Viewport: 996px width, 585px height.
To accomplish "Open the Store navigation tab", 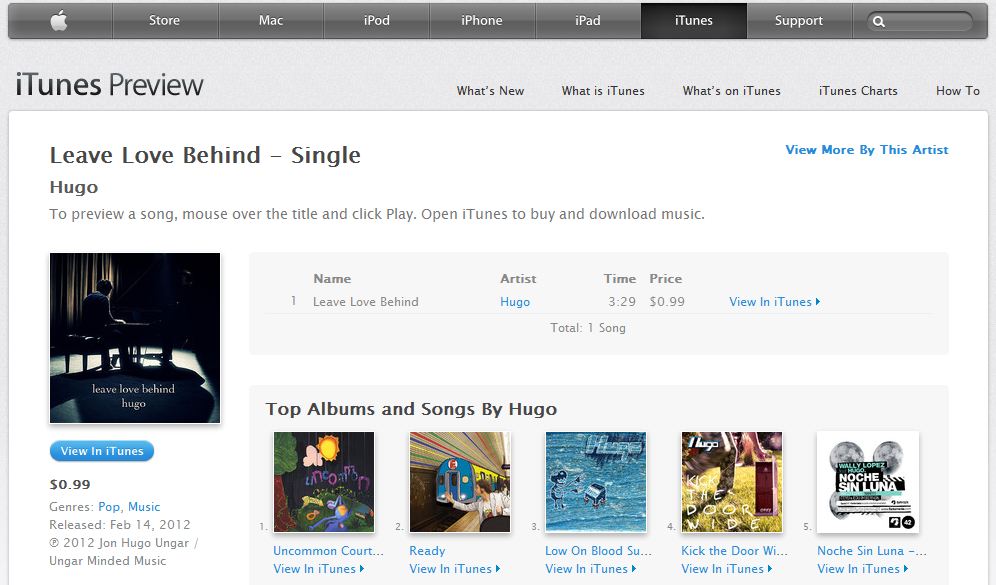I will [165, 20].
